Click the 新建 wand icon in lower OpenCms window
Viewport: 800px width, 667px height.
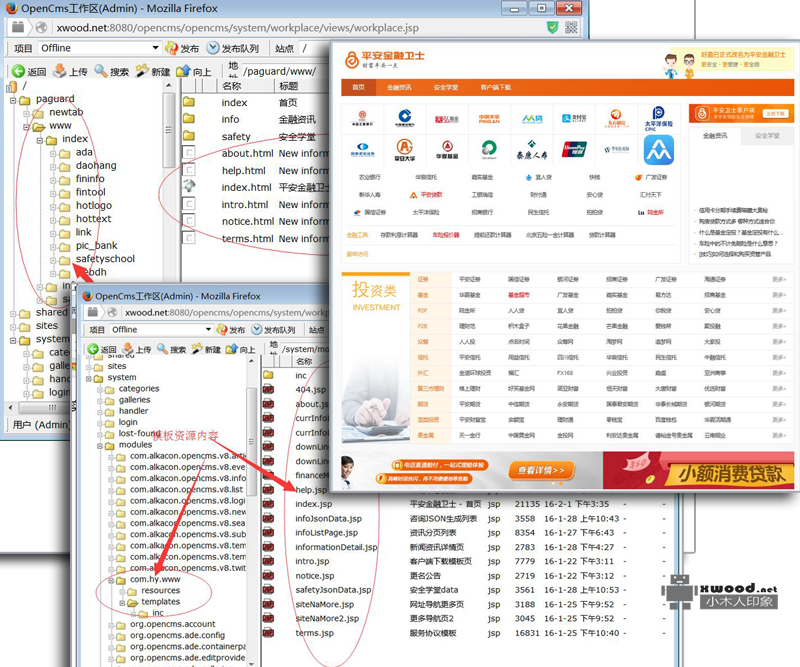point(197,349)
